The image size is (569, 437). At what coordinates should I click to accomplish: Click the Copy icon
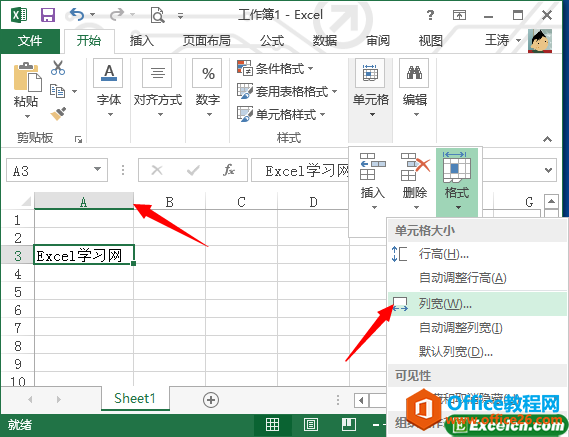[57, 91]
